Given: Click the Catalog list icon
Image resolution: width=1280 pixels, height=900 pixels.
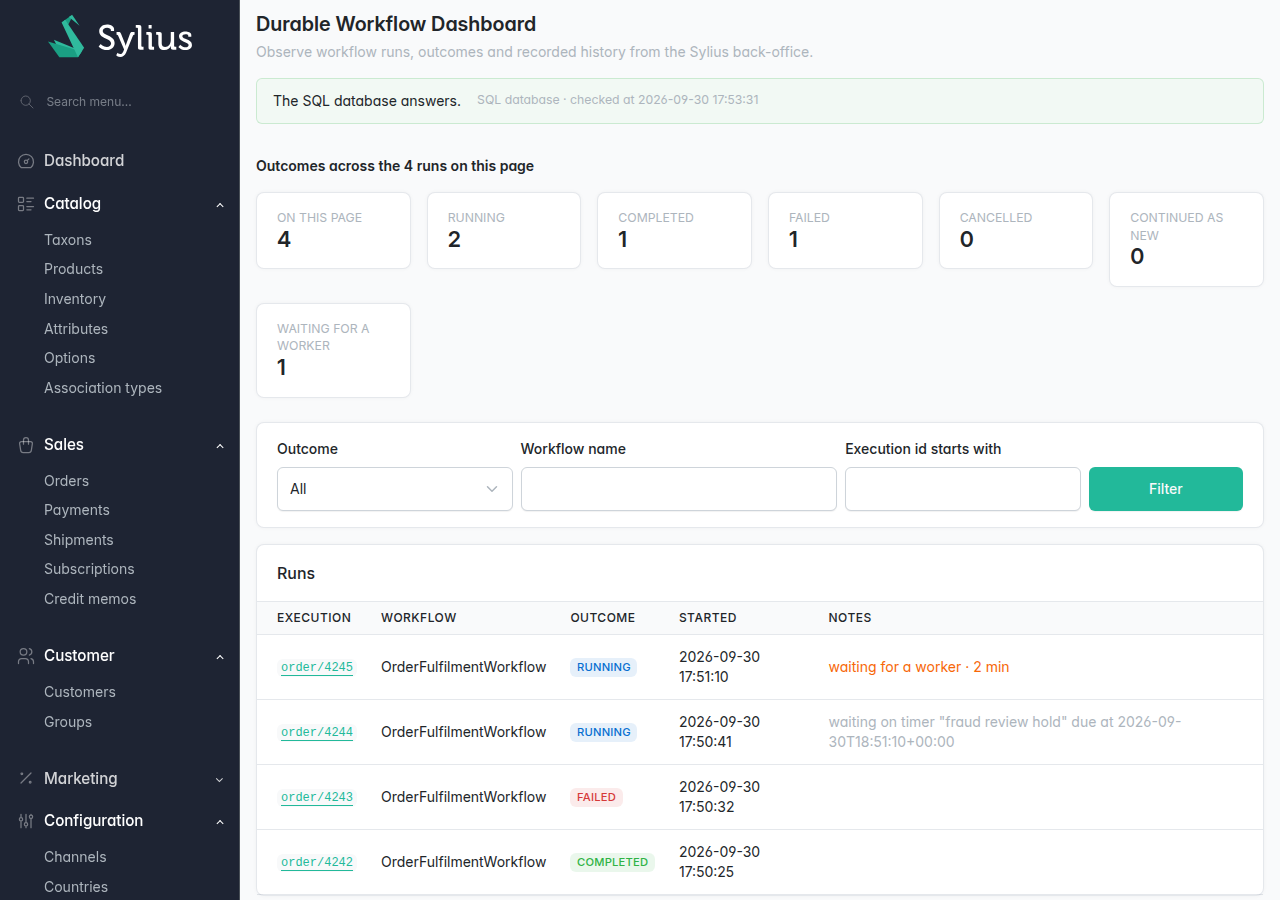Looking at the screenshot, I should point(27,204).
